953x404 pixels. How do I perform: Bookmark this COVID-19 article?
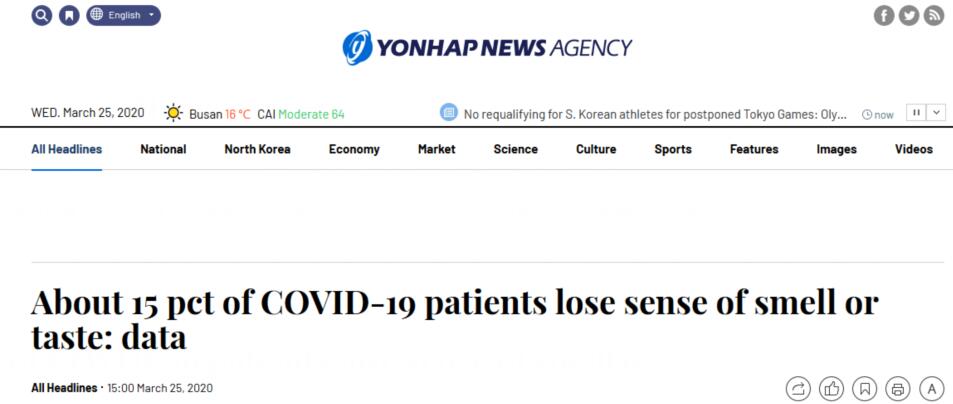[865, 388]
